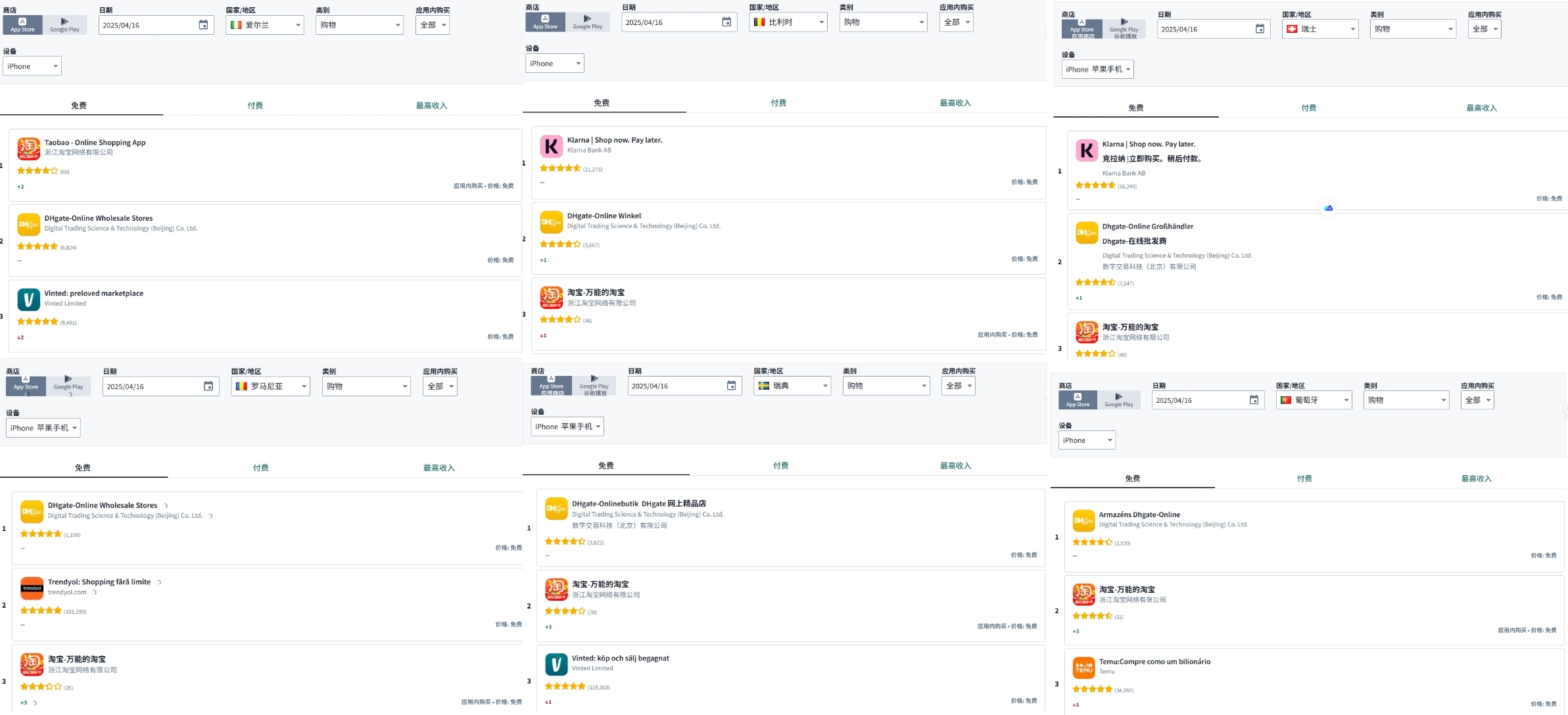Open calendar picker in Sweden panel

731,386
